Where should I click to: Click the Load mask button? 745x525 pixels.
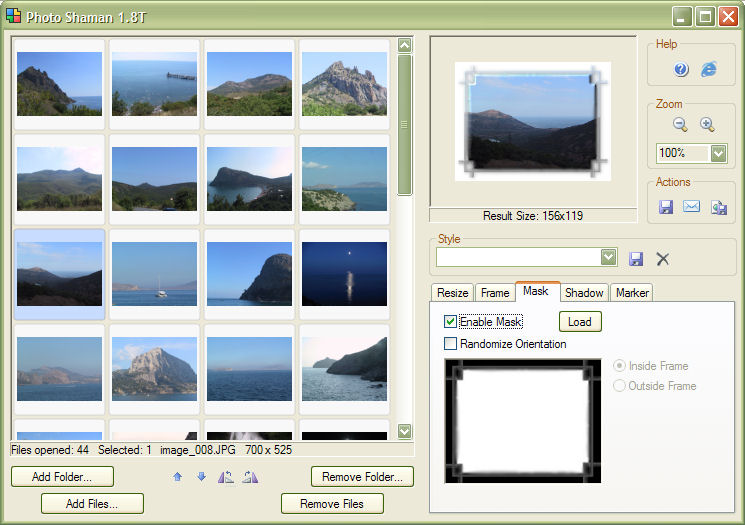(x=580, y=322)
